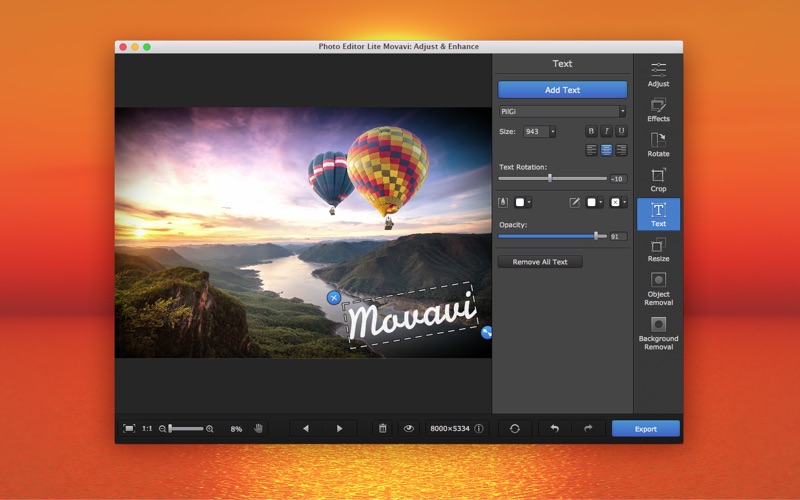Viewport: 800px width, 500px height.
Task: Click the 8000×5334 image dimensions text
Action: pos(449,429)
